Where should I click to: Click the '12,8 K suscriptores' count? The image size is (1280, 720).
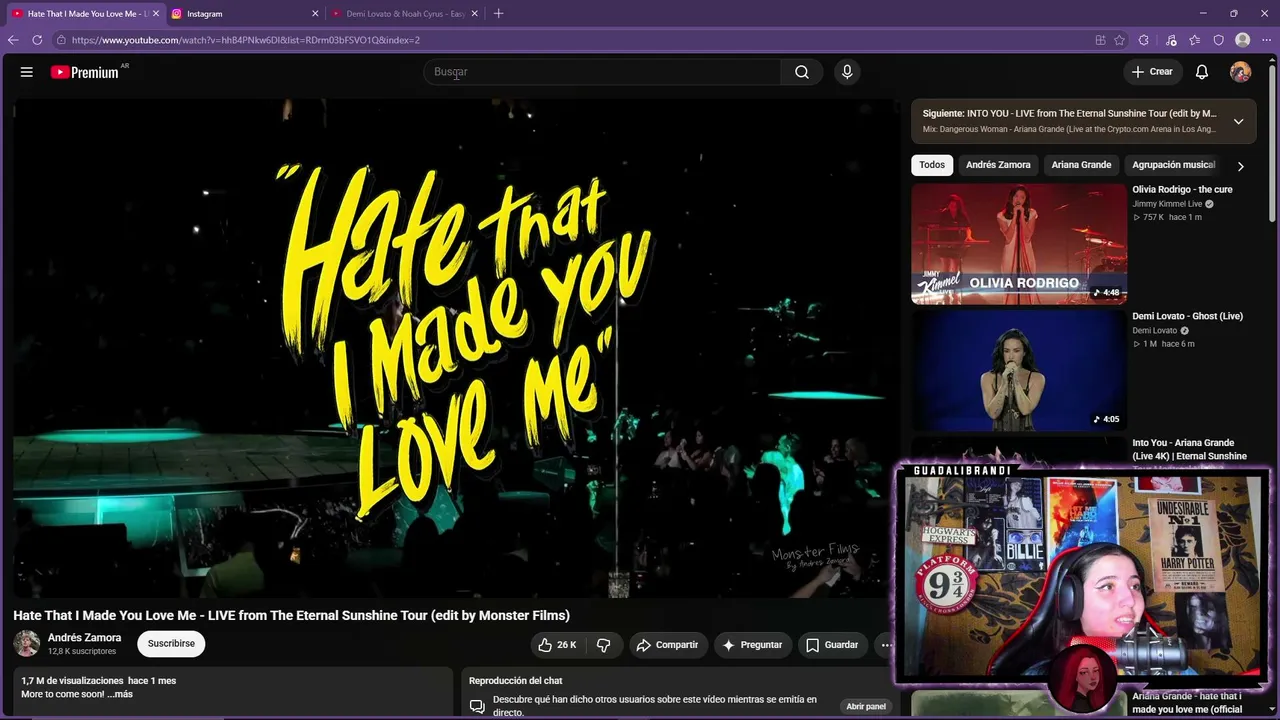[82, 652]
